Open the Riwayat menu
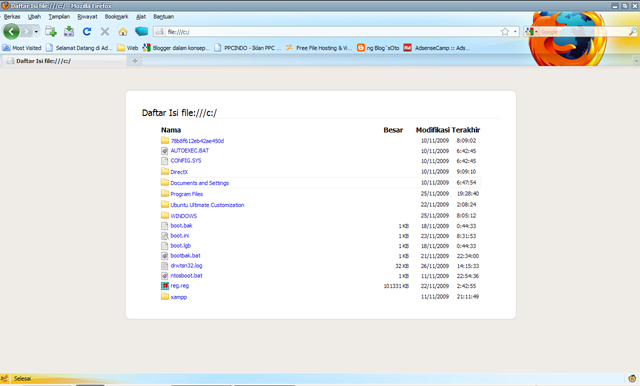This screenshot has height=386, width=640. (87, 17)
